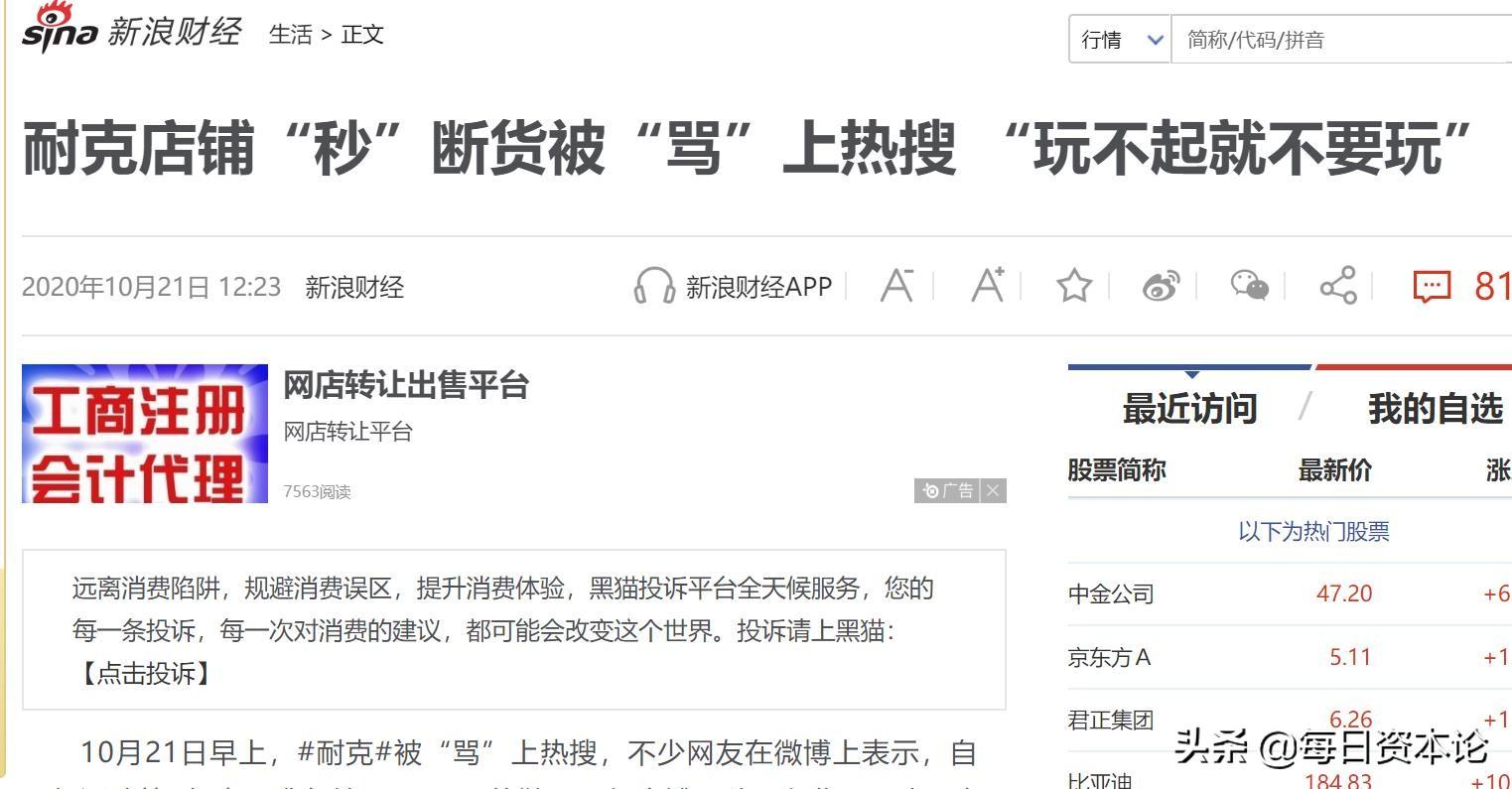Open comments via speech bubble icon
The width and height of the screenshot is (1512, 789).
(x=1432, y=287)
